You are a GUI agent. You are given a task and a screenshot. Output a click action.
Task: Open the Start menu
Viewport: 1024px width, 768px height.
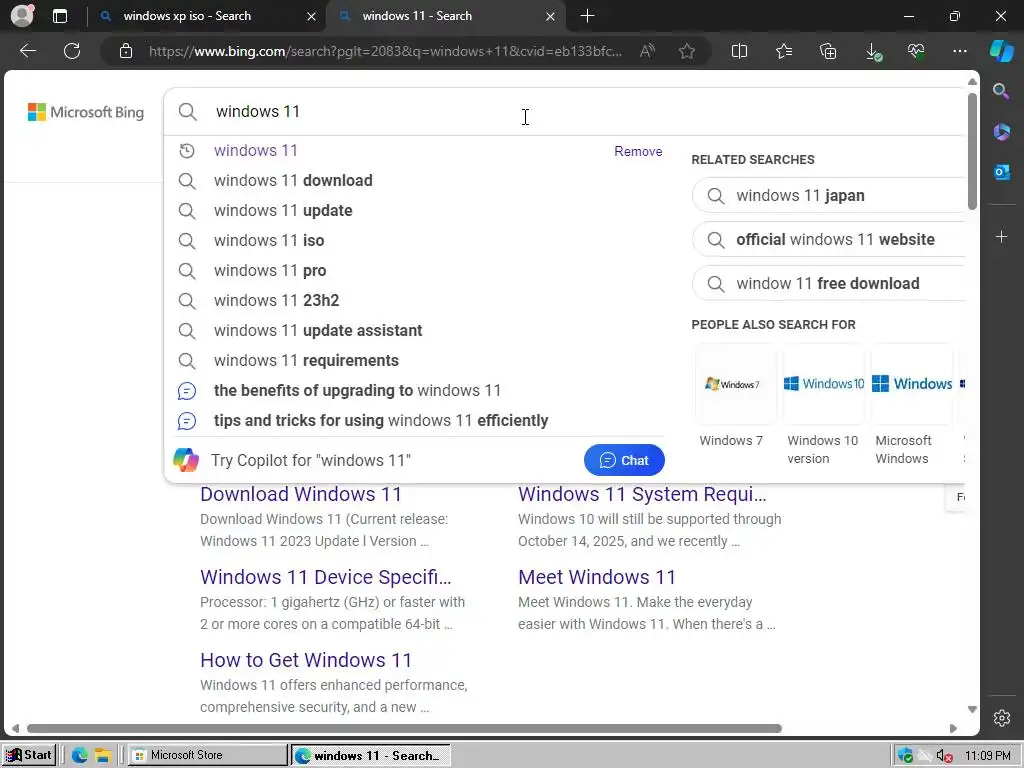tap(29, 755)
